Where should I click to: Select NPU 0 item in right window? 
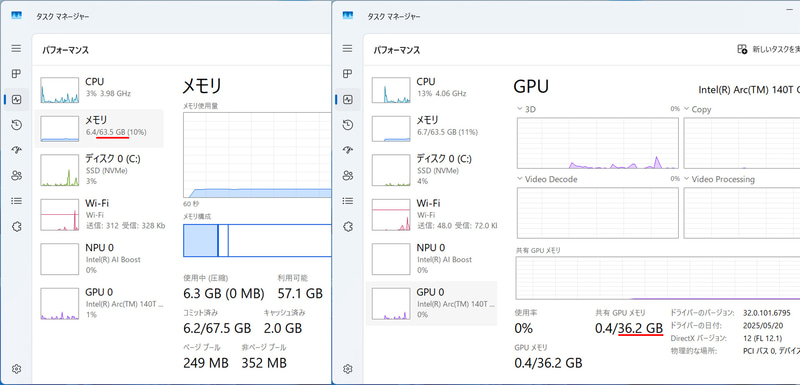[x=431, y=259]
